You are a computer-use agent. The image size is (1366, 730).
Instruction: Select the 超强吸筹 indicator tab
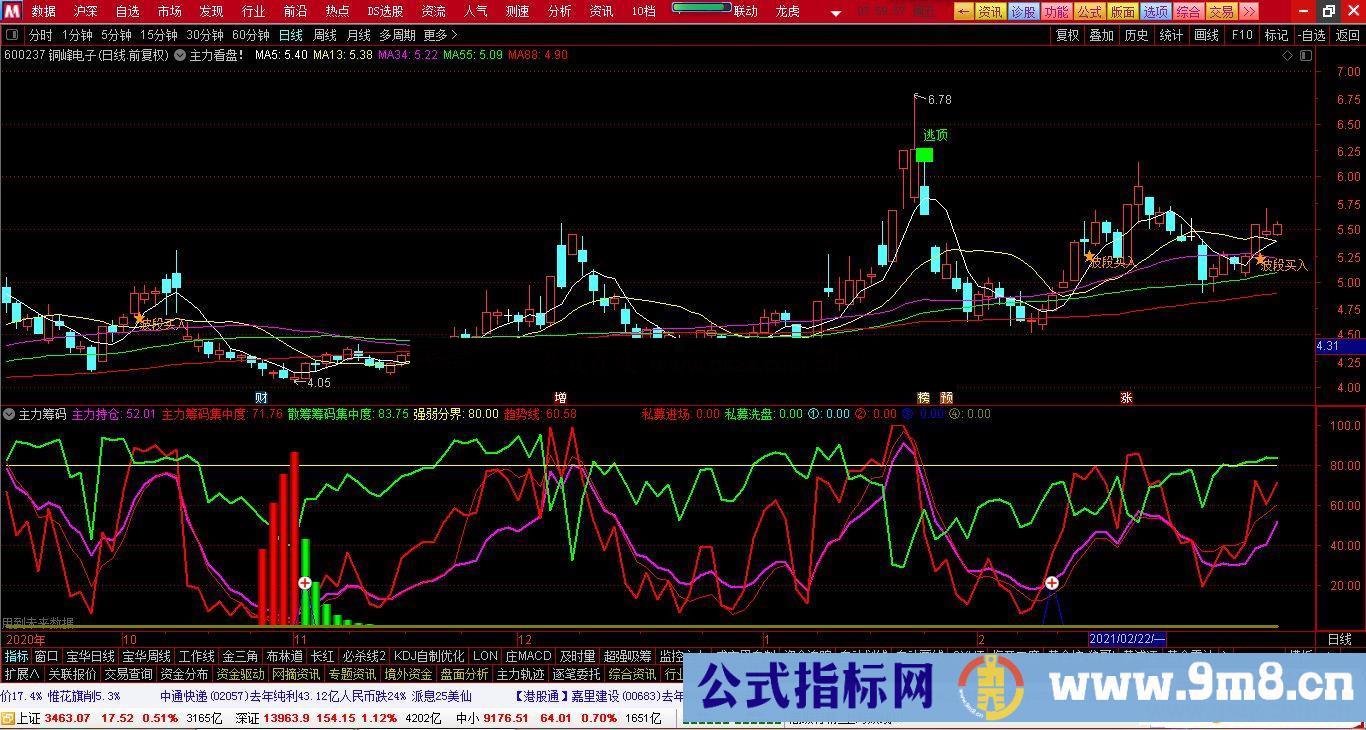(x=627, y=656)
